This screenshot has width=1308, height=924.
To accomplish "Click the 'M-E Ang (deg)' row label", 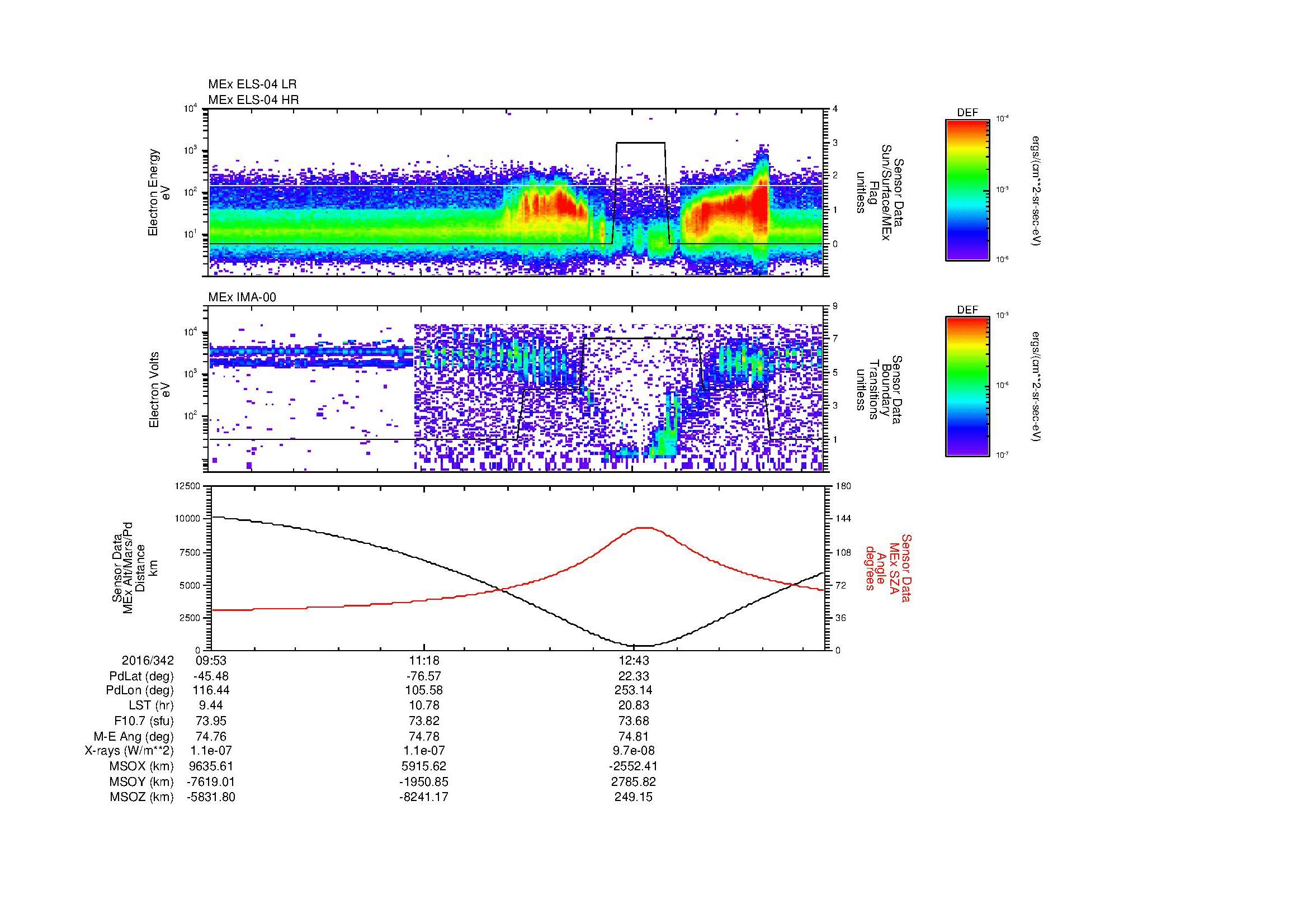I will (134, 737).
